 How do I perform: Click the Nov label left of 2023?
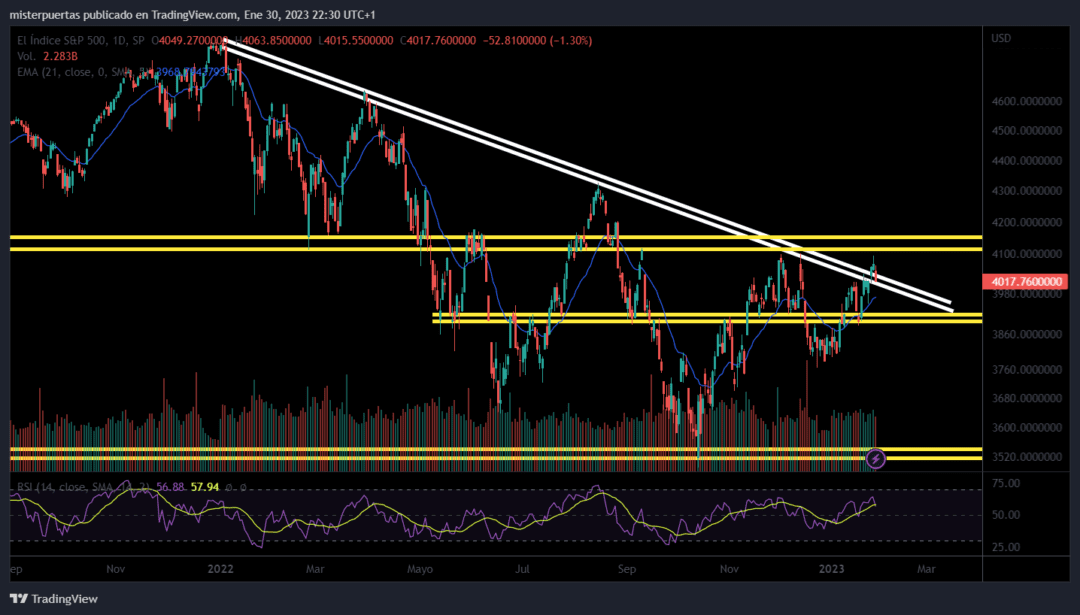(x=729, y=569)
